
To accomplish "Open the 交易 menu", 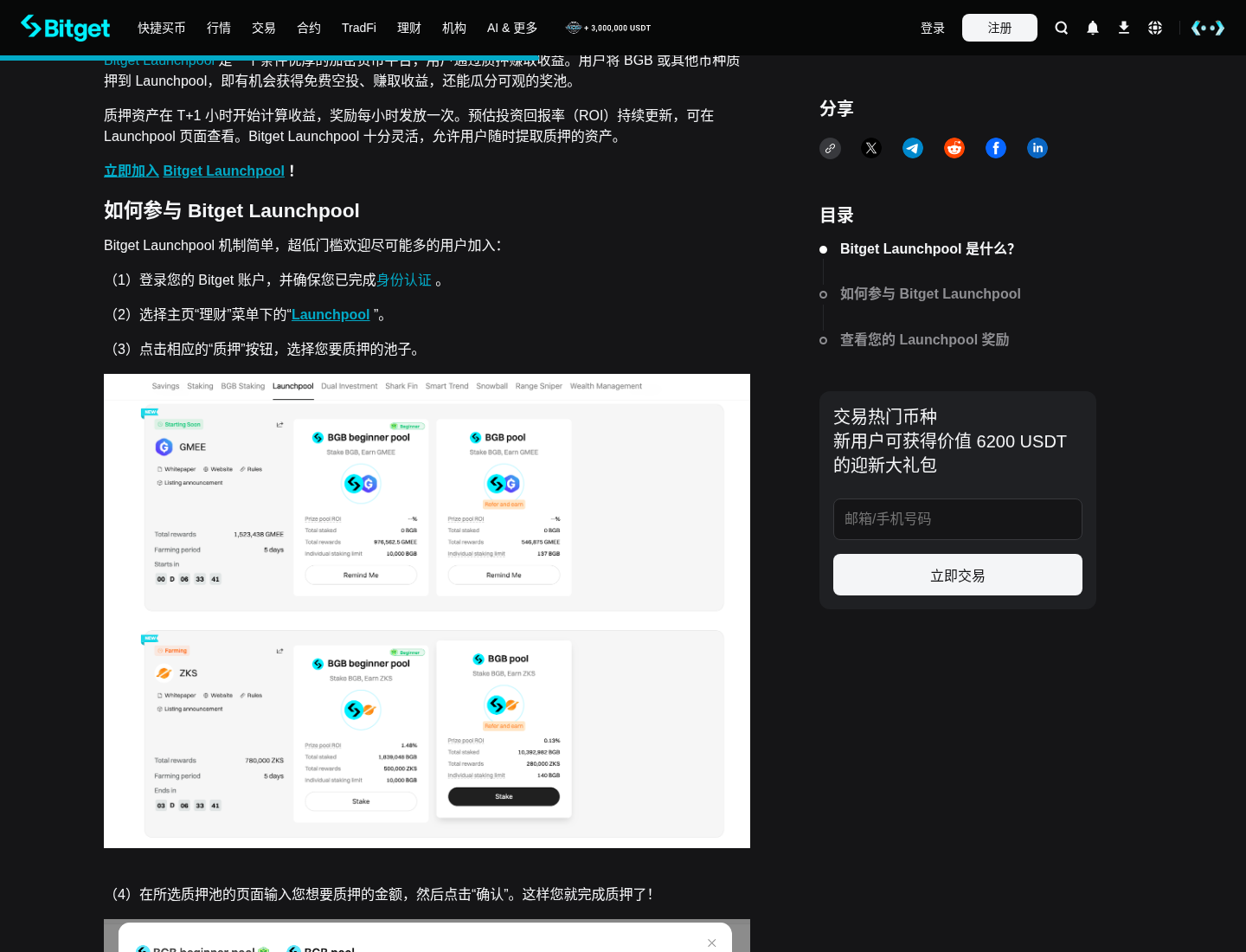I will pos(264,28).
